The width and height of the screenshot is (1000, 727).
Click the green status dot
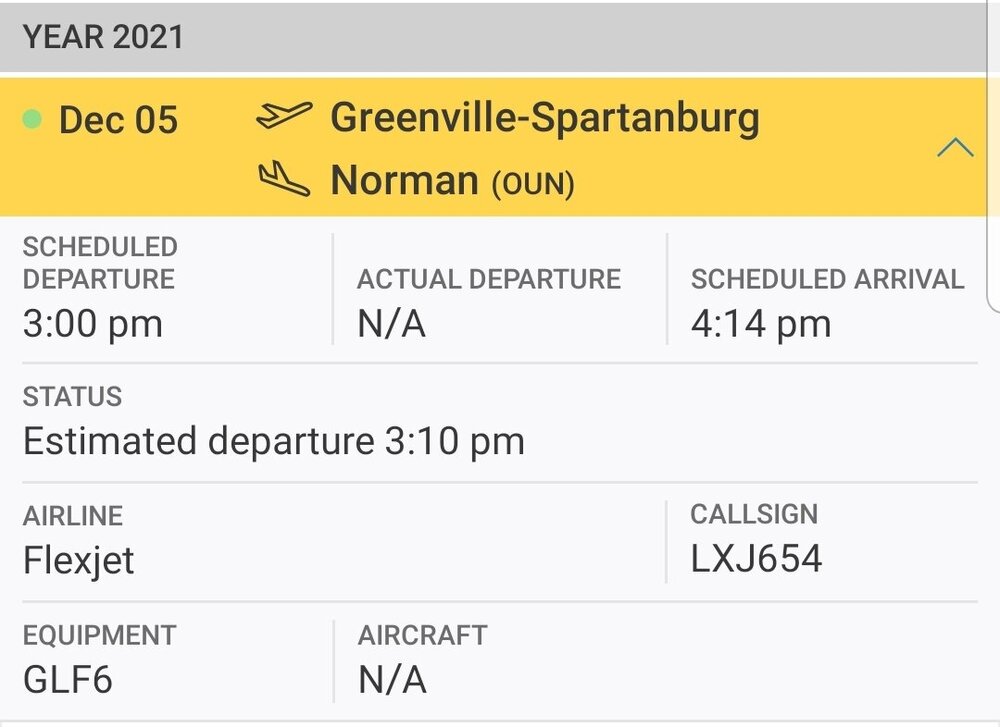click(x=32, y=120)
